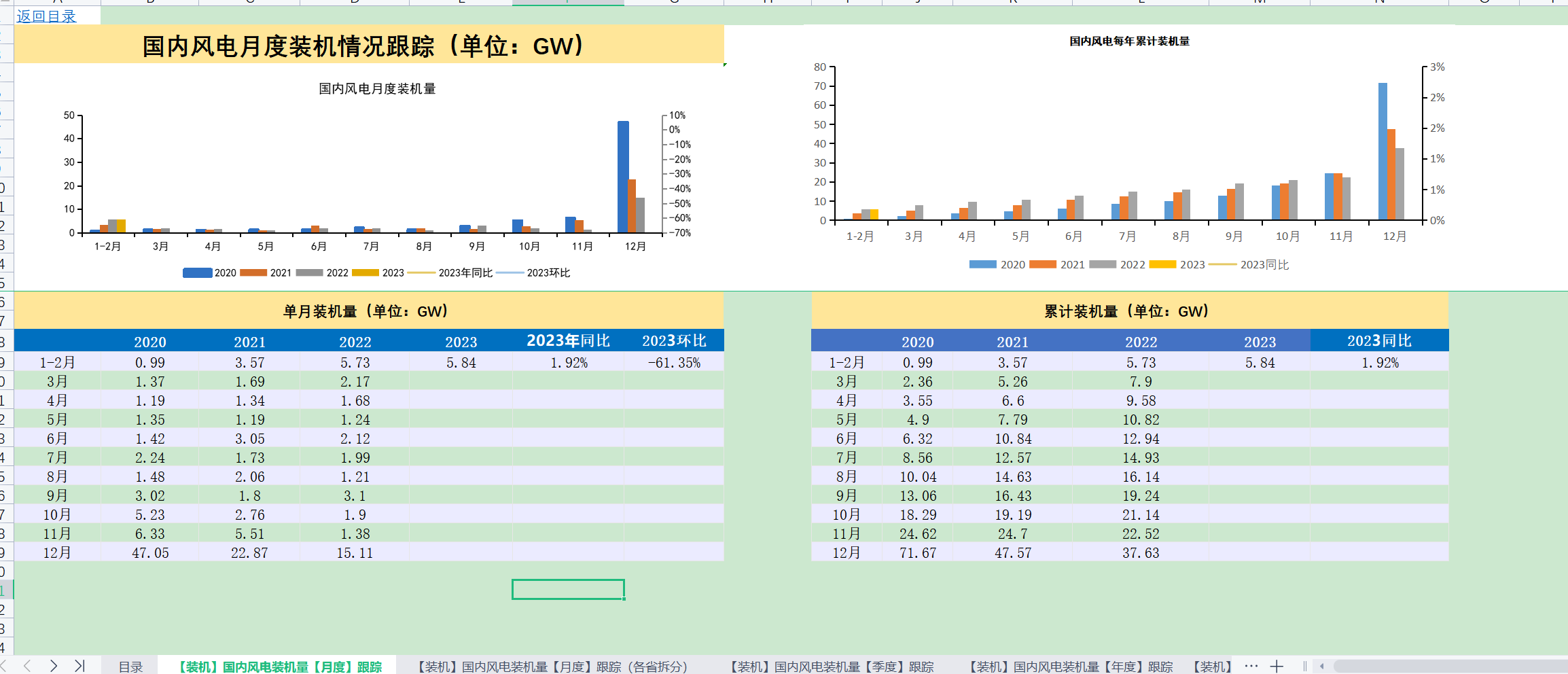The width and height of the screenshot is (1568, 674).
Task: Select the cell with value -61.35%
Action: (x=674, y=363)
